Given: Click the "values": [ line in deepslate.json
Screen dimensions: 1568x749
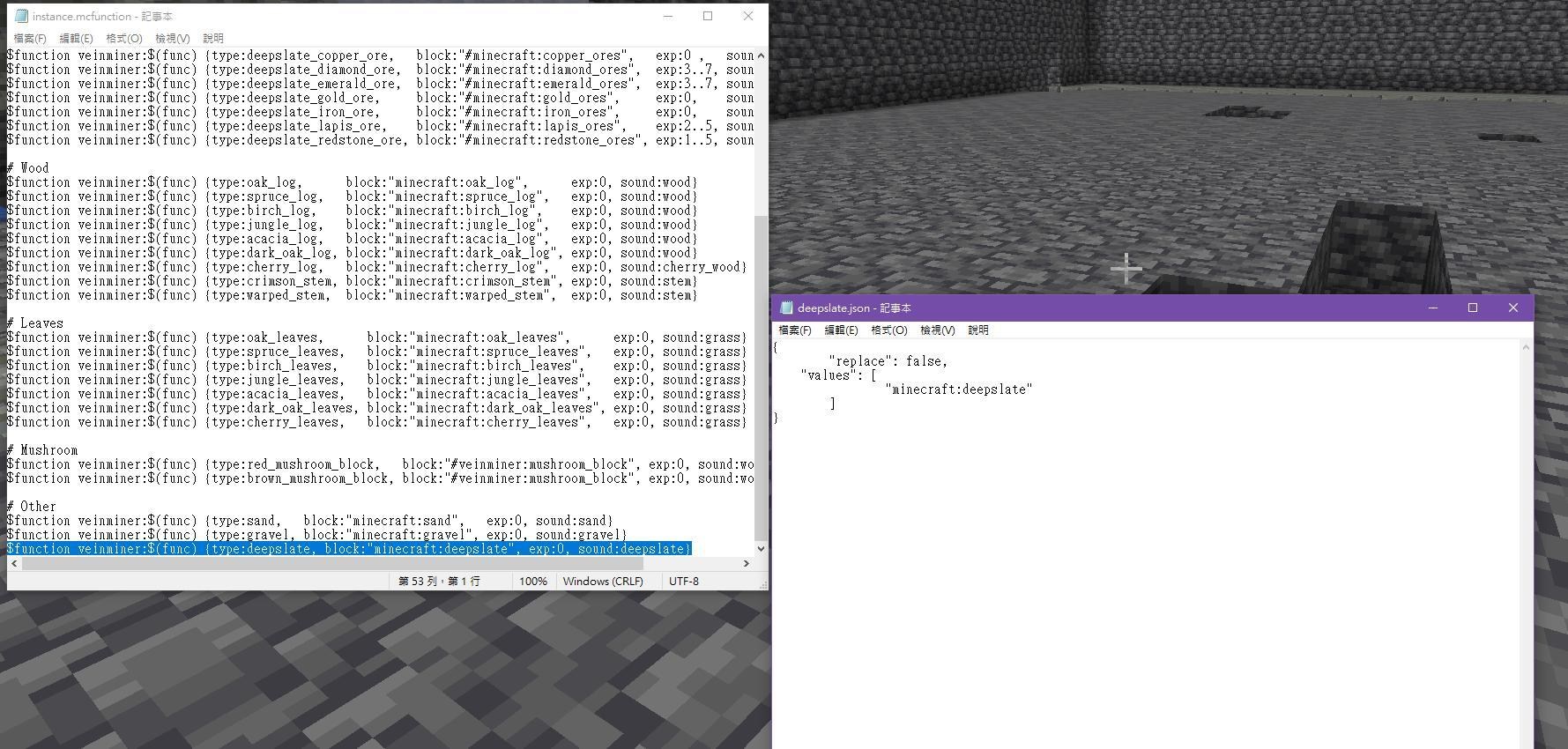Looking at the screenshot, I should tap(839, 375).
